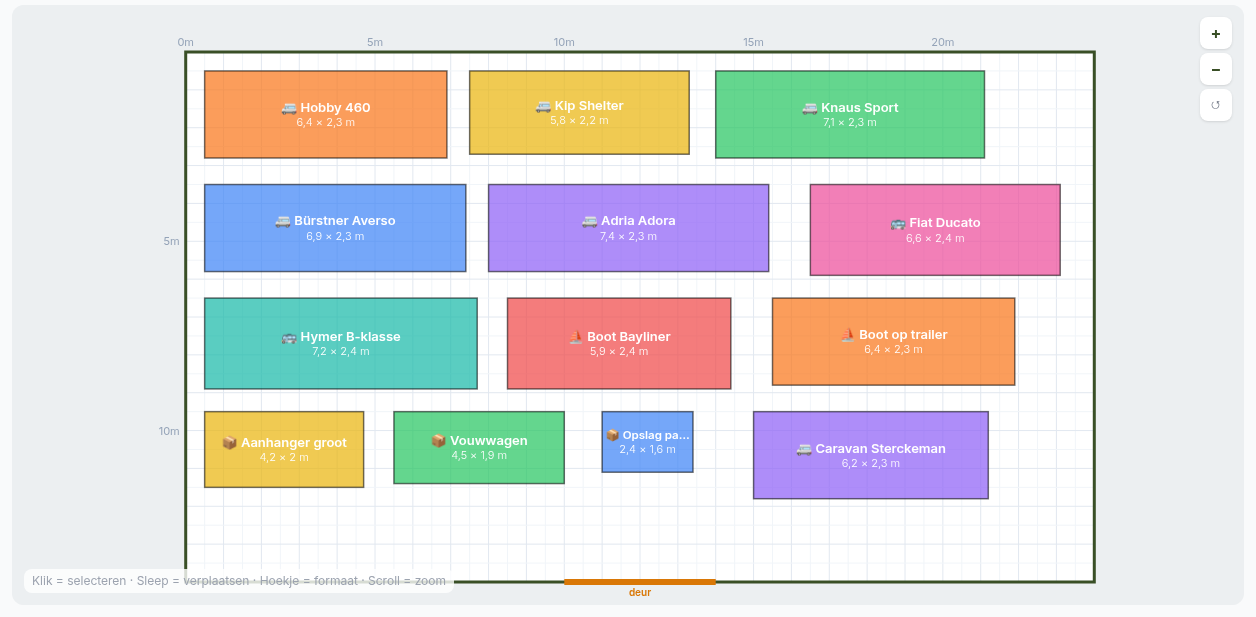Screen dimensions: 1256x617
Task: Select the small blue Opslag block
Action: tap(647, 442)
